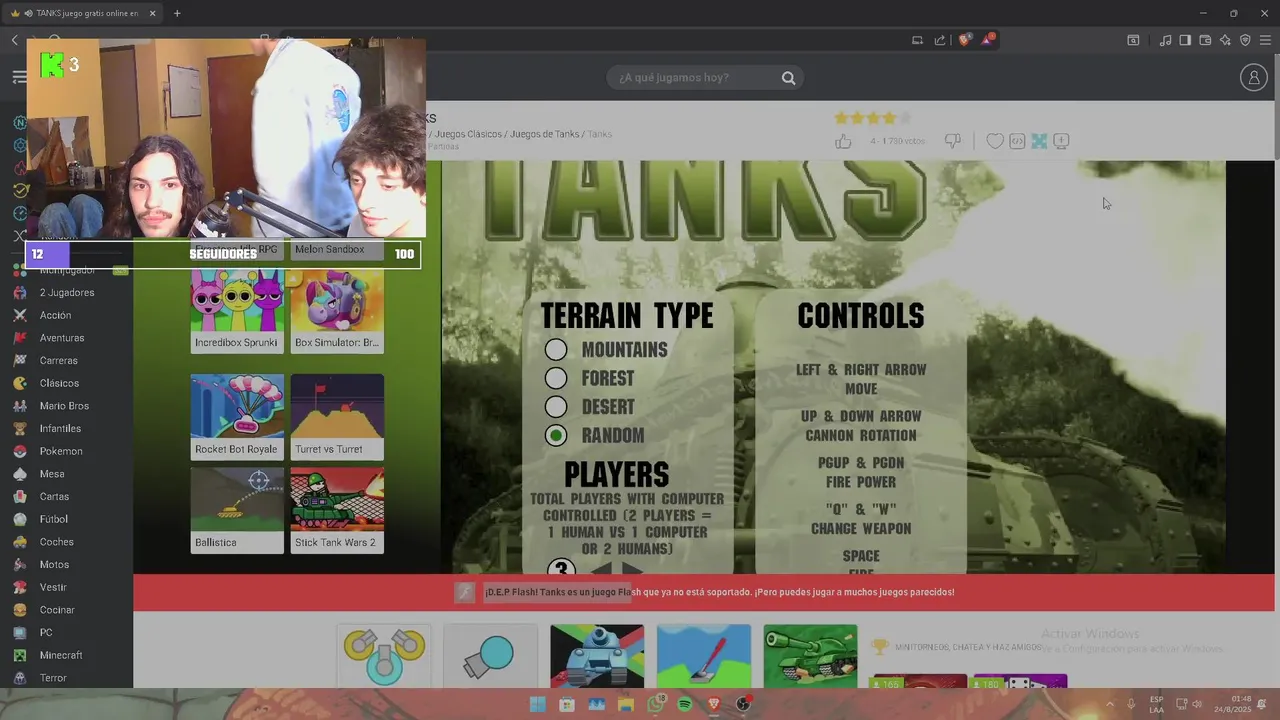1280x720 pixels.
Task: Click the Windows Start button
Action: 538,704
